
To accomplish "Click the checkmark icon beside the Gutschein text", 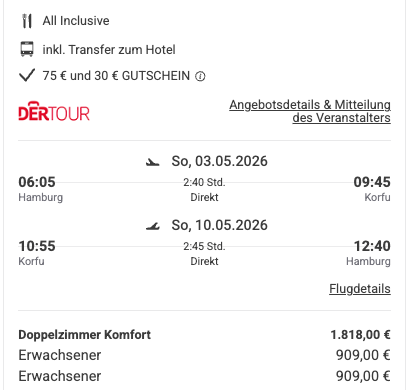I will (27, 75).
